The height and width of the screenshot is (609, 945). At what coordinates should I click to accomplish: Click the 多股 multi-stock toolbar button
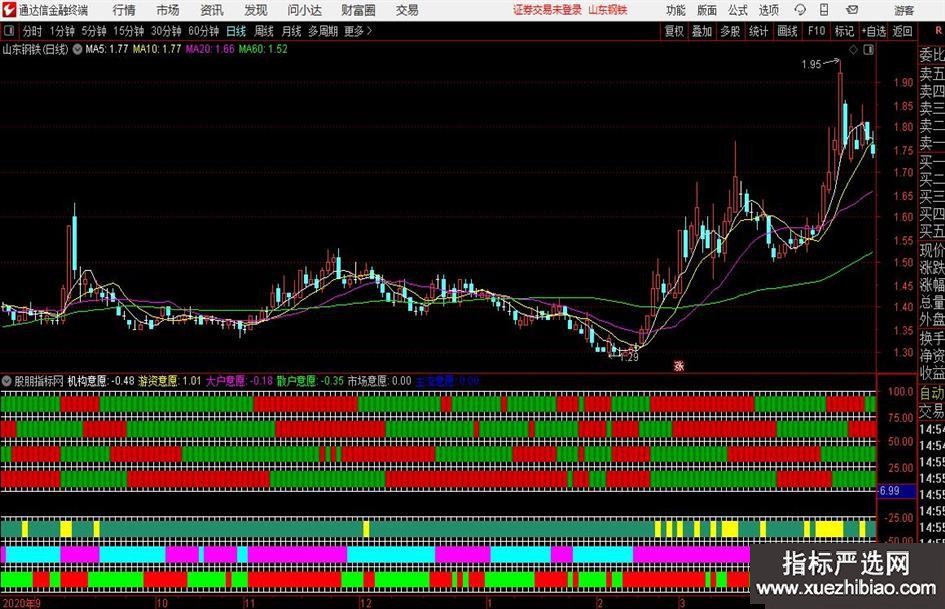coord(730,31)
